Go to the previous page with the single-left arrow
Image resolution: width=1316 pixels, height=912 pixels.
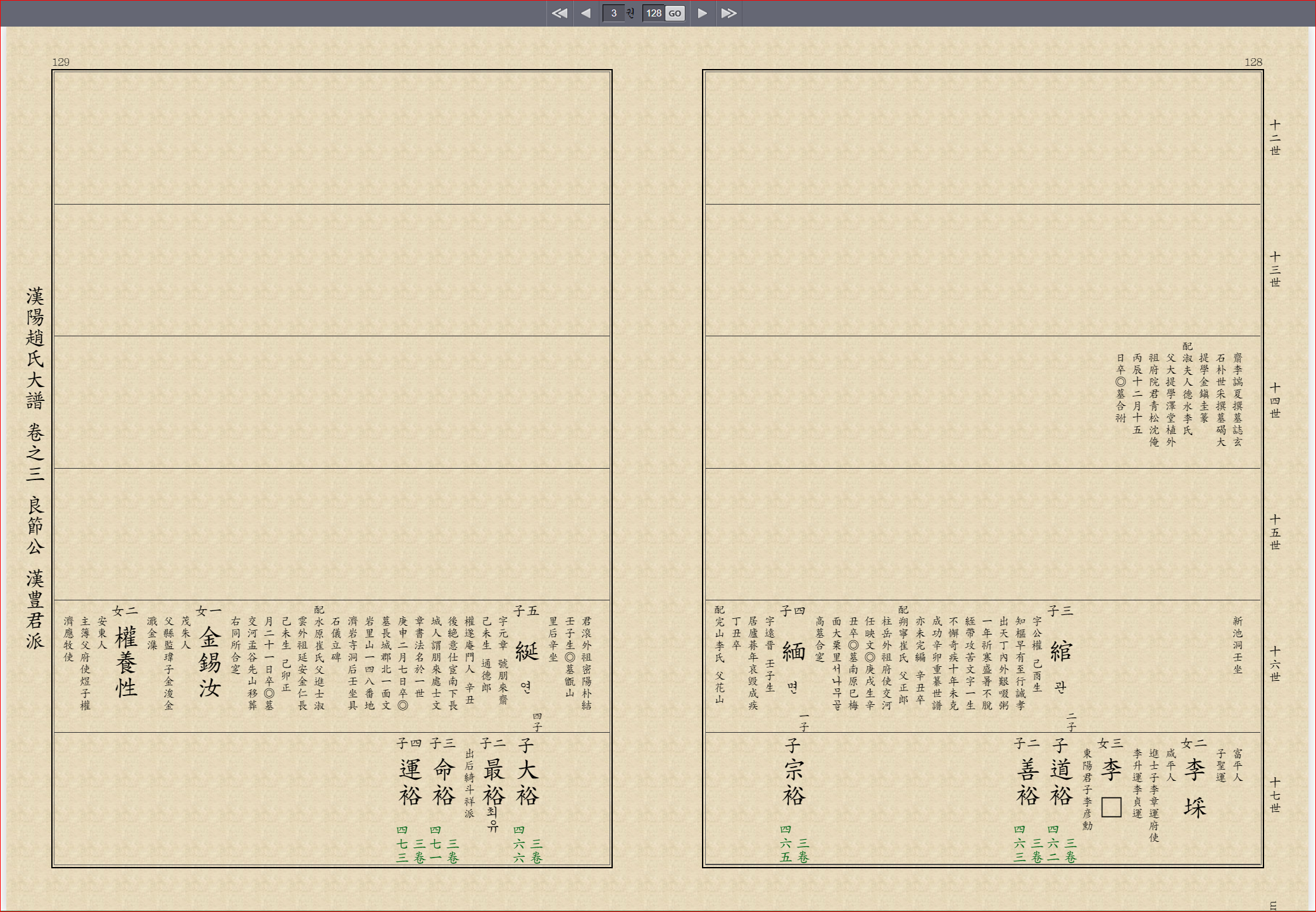point(586,13)
